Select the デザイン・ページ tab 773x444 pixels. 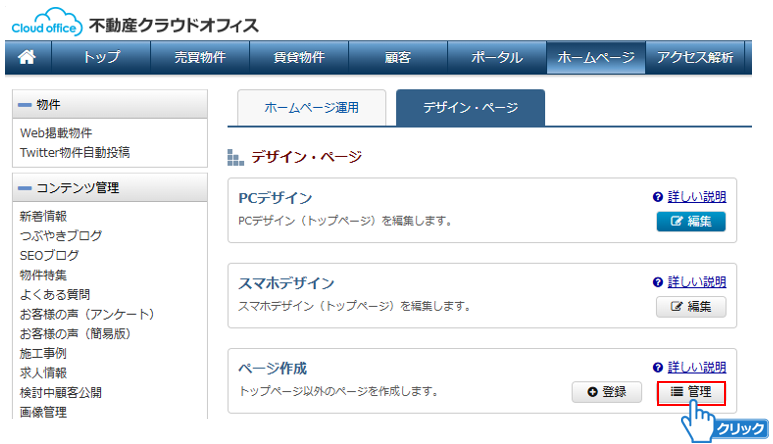pyautogui.click(x=470, y=107)
